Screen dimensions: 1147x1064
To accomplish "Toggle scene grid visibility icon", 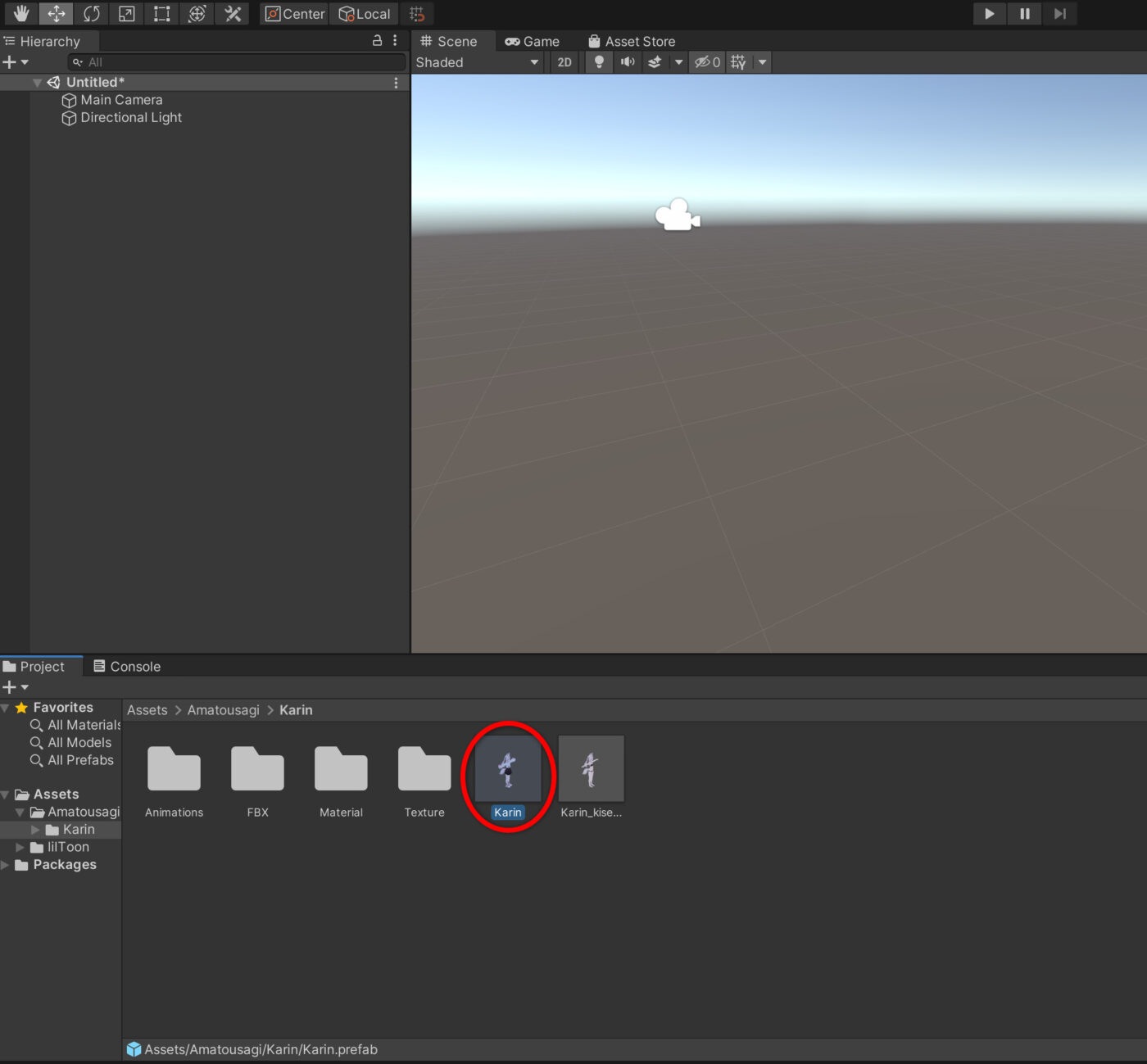I will click(x=738, y=62).
